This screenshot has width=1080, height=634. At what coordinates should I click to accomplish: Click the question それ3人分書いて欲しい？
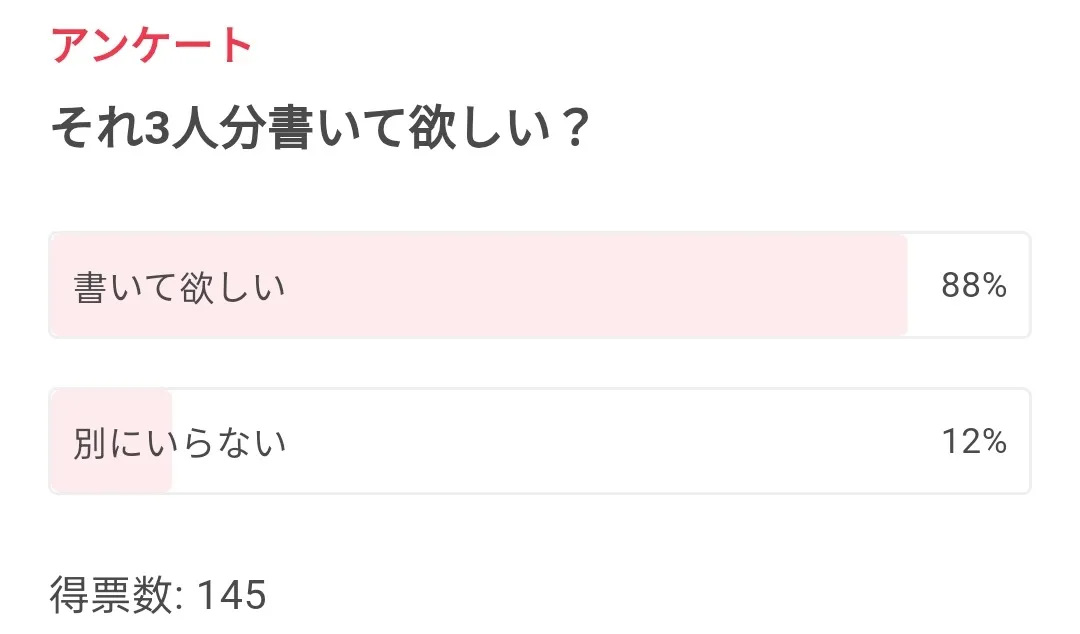point(318,130)
